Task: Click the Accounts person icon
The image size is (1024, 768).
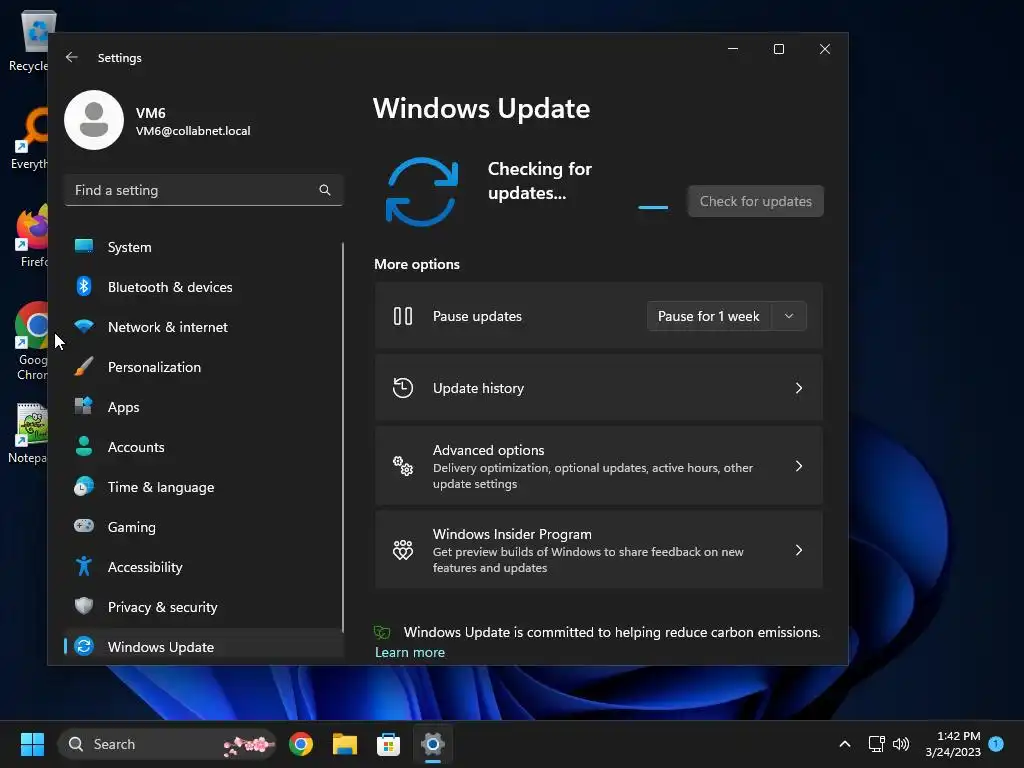Action: coord(84,446)
